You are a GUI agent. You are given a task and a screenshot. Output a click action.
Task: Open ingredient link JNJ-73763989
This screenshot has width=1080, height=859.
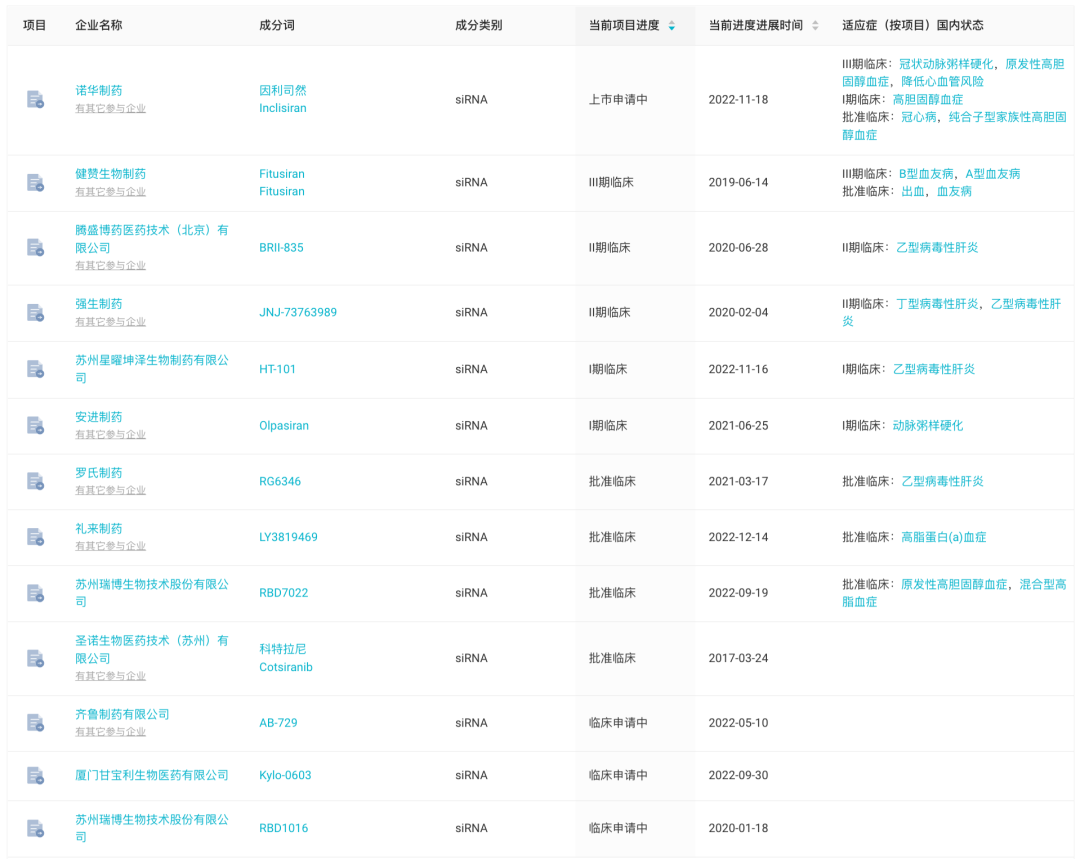point(298,312)
